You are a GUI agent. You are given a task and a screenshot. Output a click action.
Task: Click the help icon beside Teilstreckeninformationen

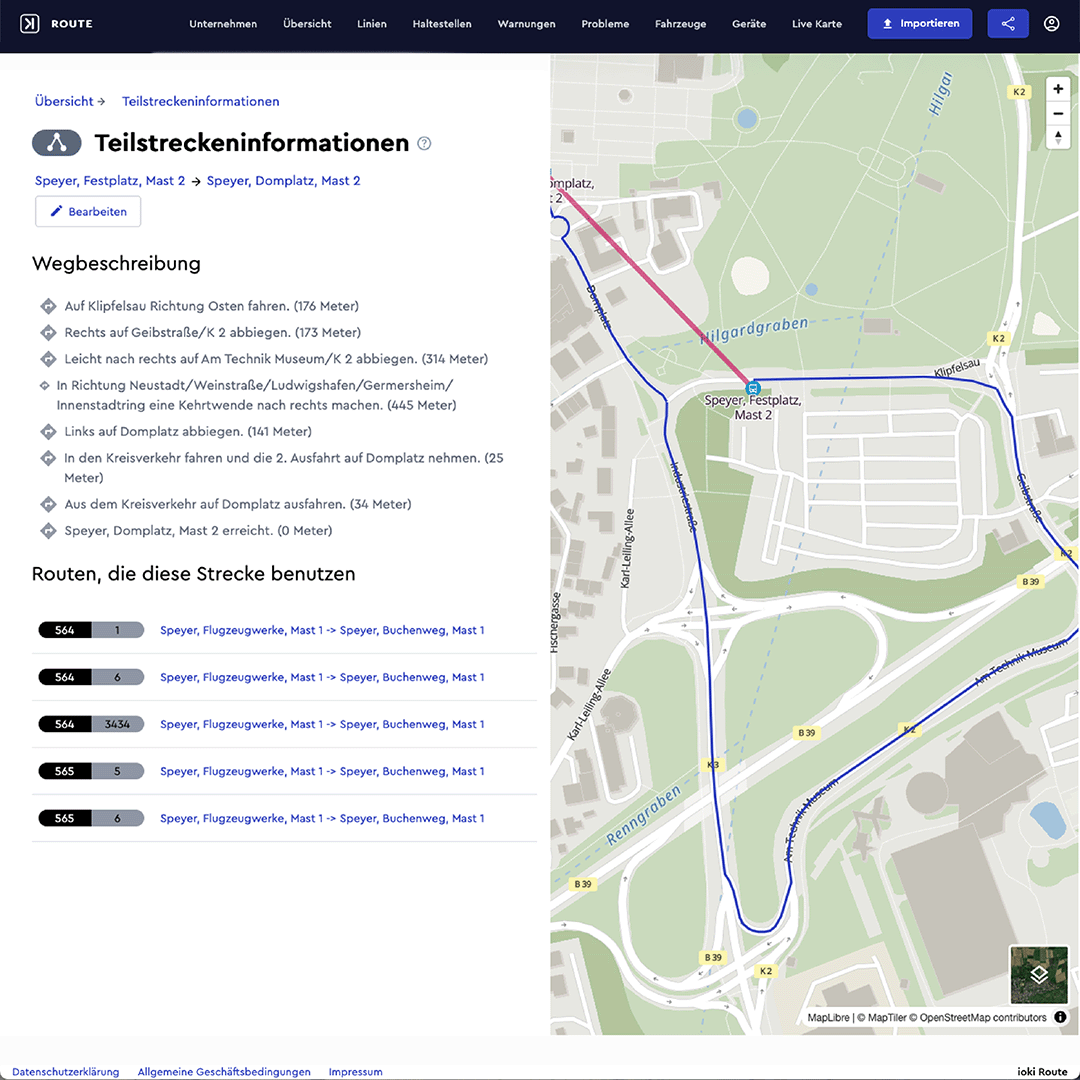click(424, 143)
